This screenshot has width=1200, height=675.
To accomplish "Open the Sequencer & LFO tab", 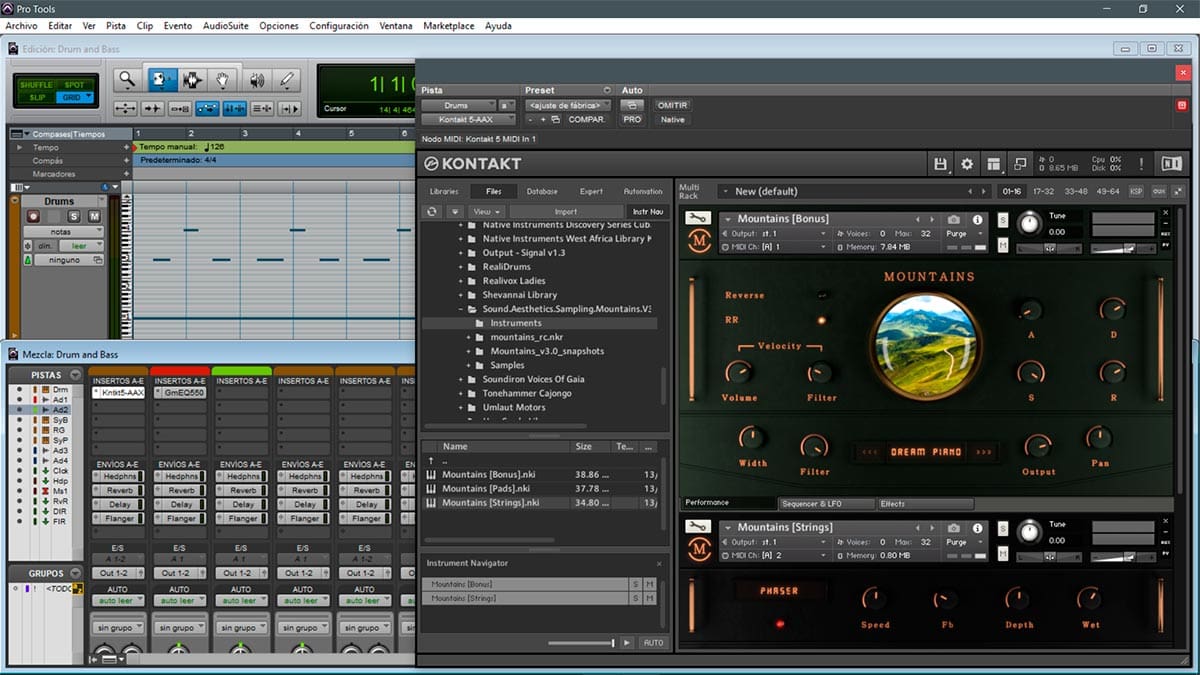I will tap(826, 504).
